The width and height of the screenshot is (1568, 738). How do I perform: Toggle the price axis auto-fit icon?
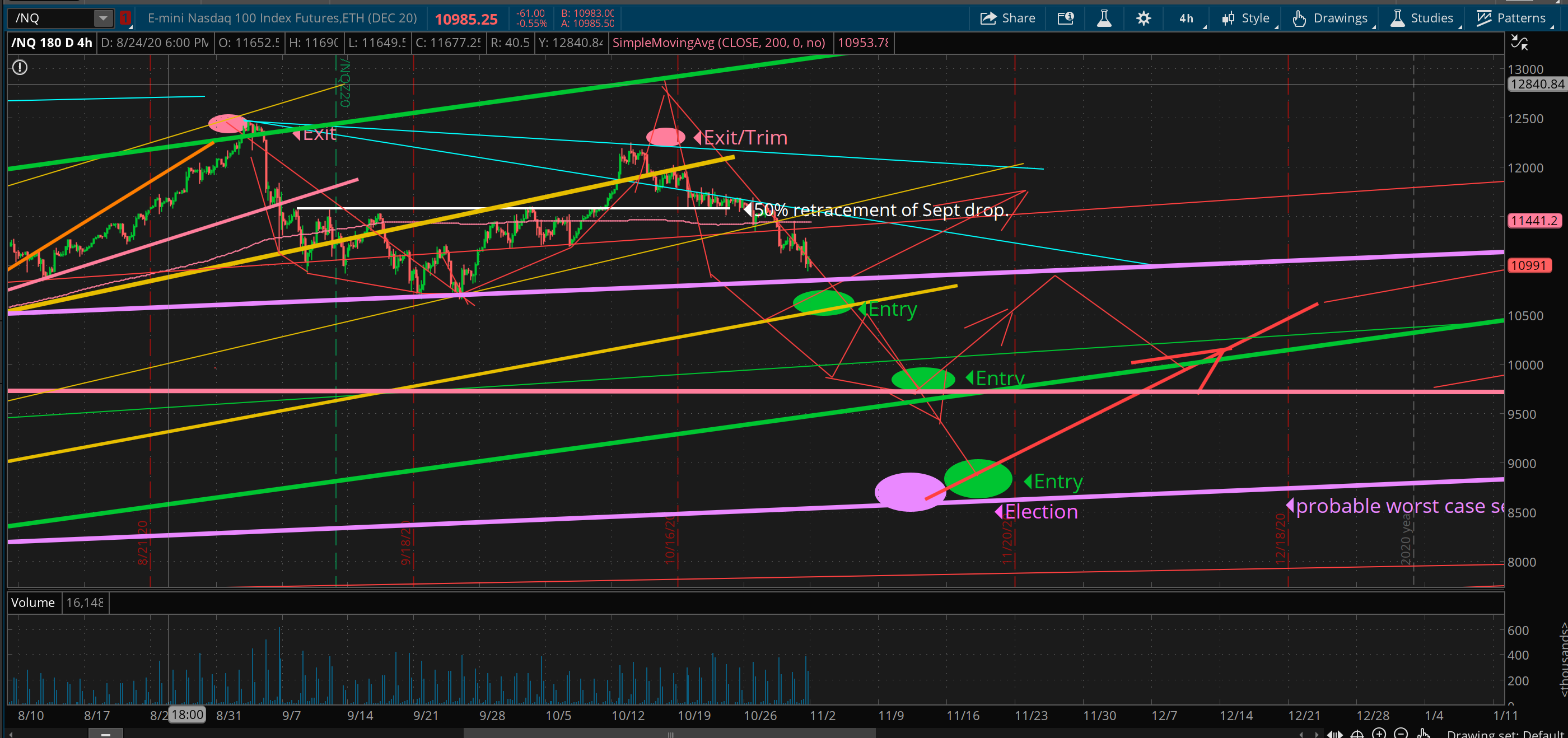pyautogui.click(x=1519, y=43)
